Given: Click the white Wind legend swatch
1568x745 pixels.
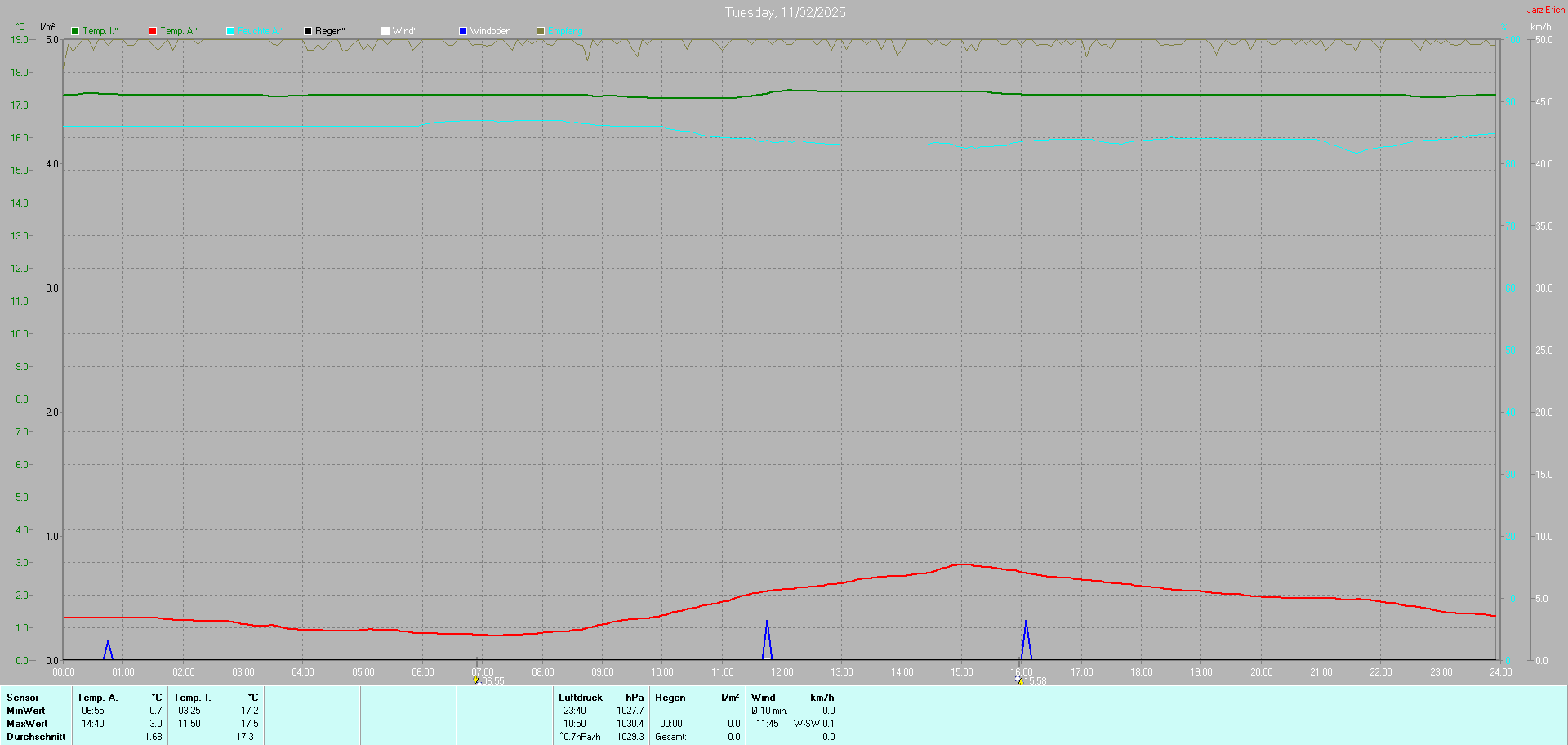Looking at the screenshot, I should click(x=385, y=31).
